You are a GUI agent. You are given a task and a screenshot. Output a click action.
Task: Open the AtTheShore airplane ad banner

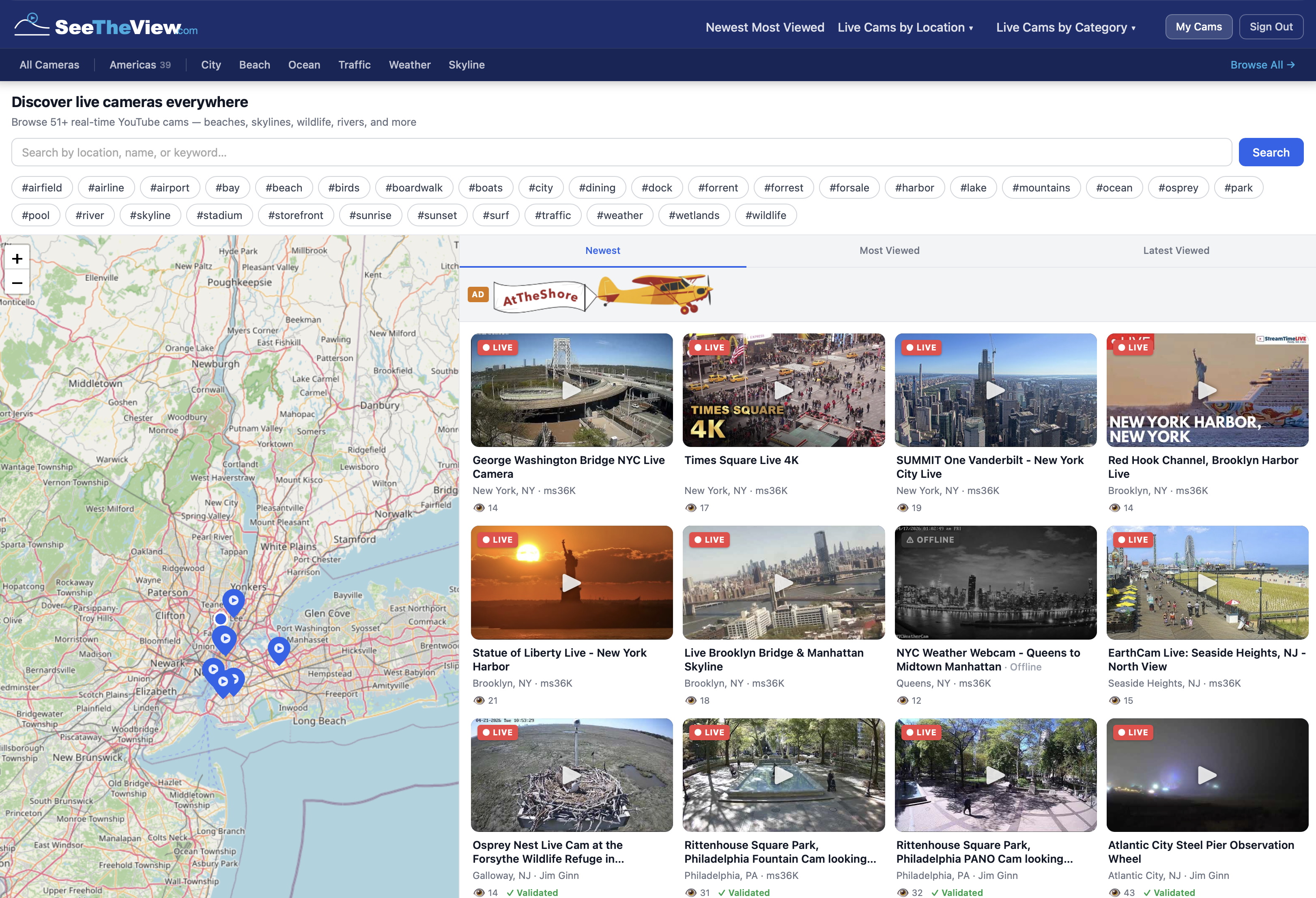603,294
